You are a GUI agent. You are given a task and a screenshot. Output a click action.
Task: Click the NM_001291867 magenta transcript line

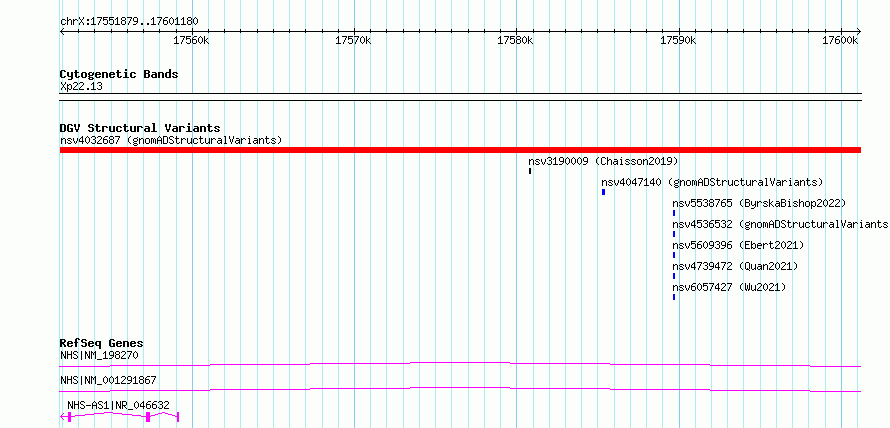[x=460, y=389]
